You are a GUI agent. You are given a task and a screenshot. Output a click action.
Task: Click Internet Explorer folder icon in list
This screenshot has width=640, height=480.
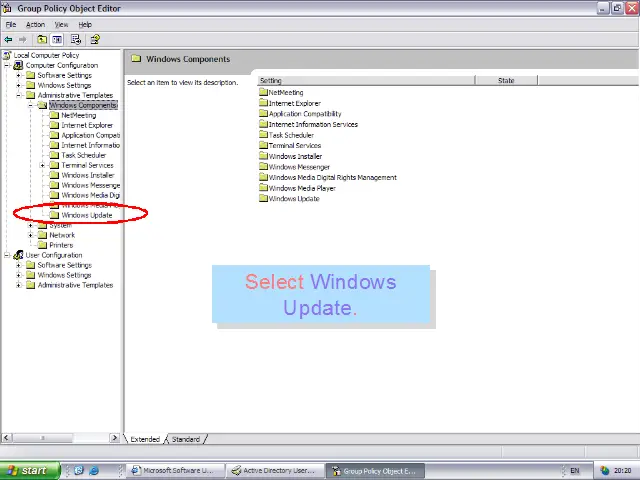[264, 103]
